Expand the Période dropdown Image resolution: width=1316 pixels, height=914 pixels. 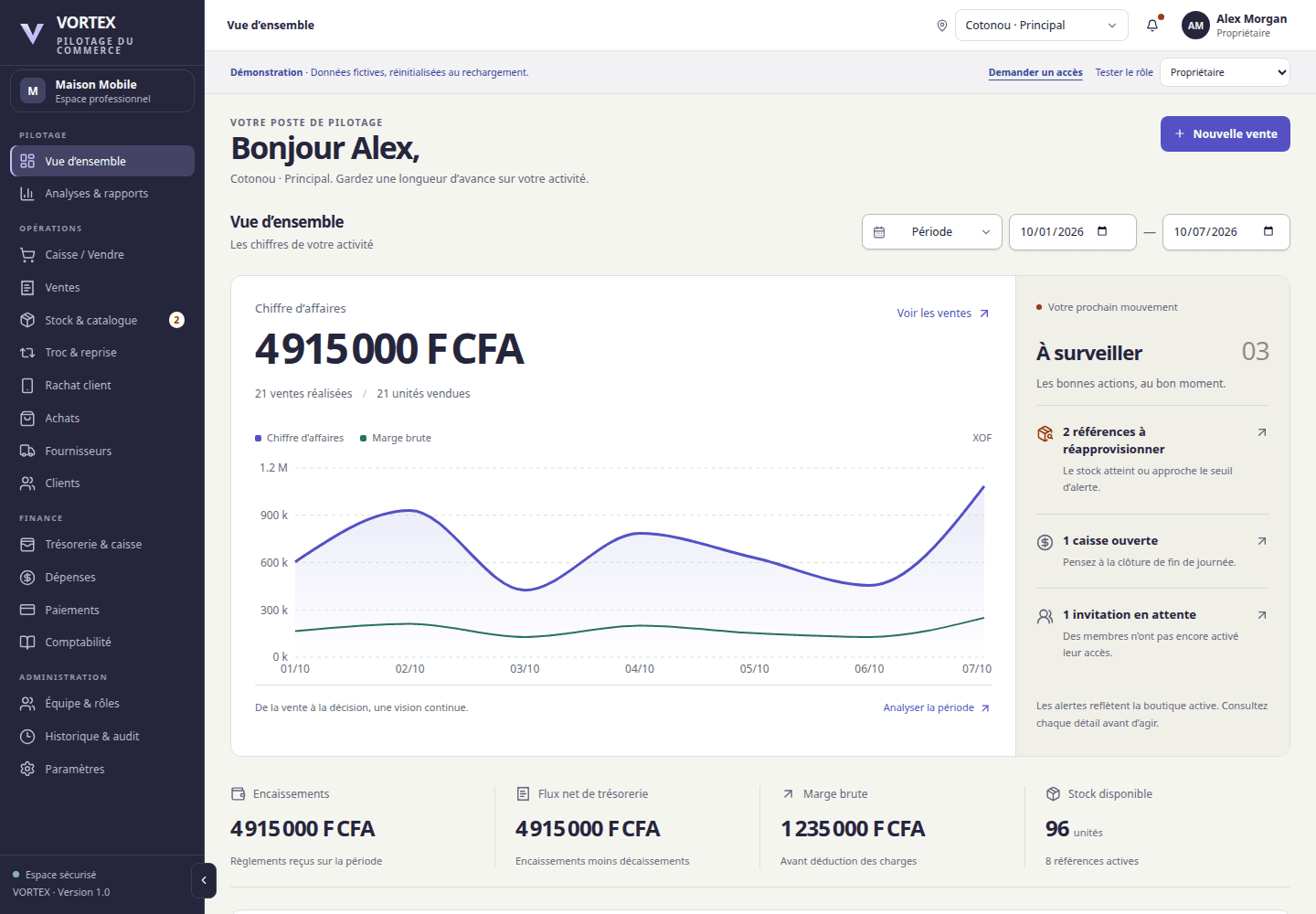point(932,232)
